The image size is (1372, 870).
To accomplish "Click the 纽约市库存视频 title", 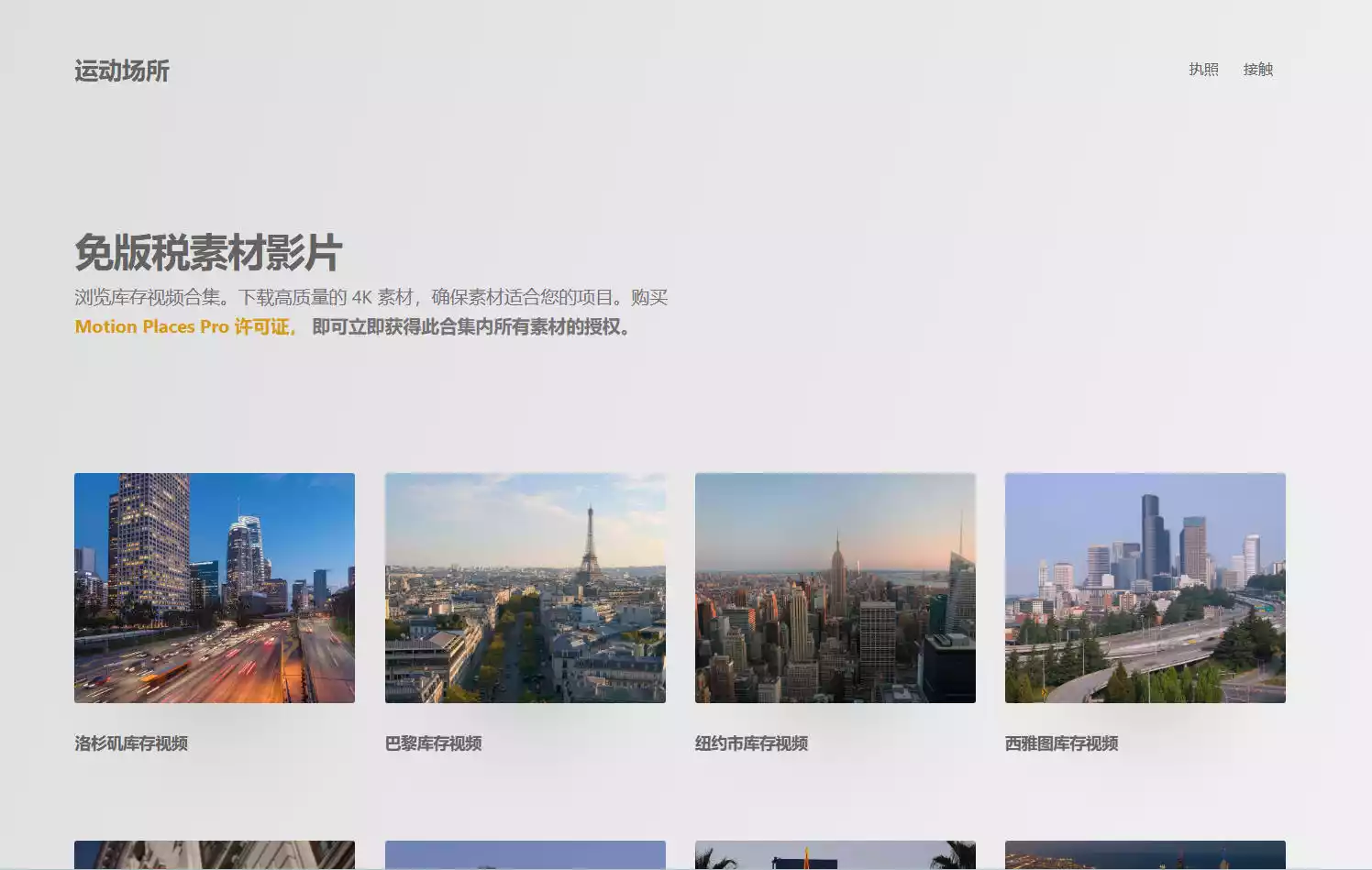I will click(752, 743).
